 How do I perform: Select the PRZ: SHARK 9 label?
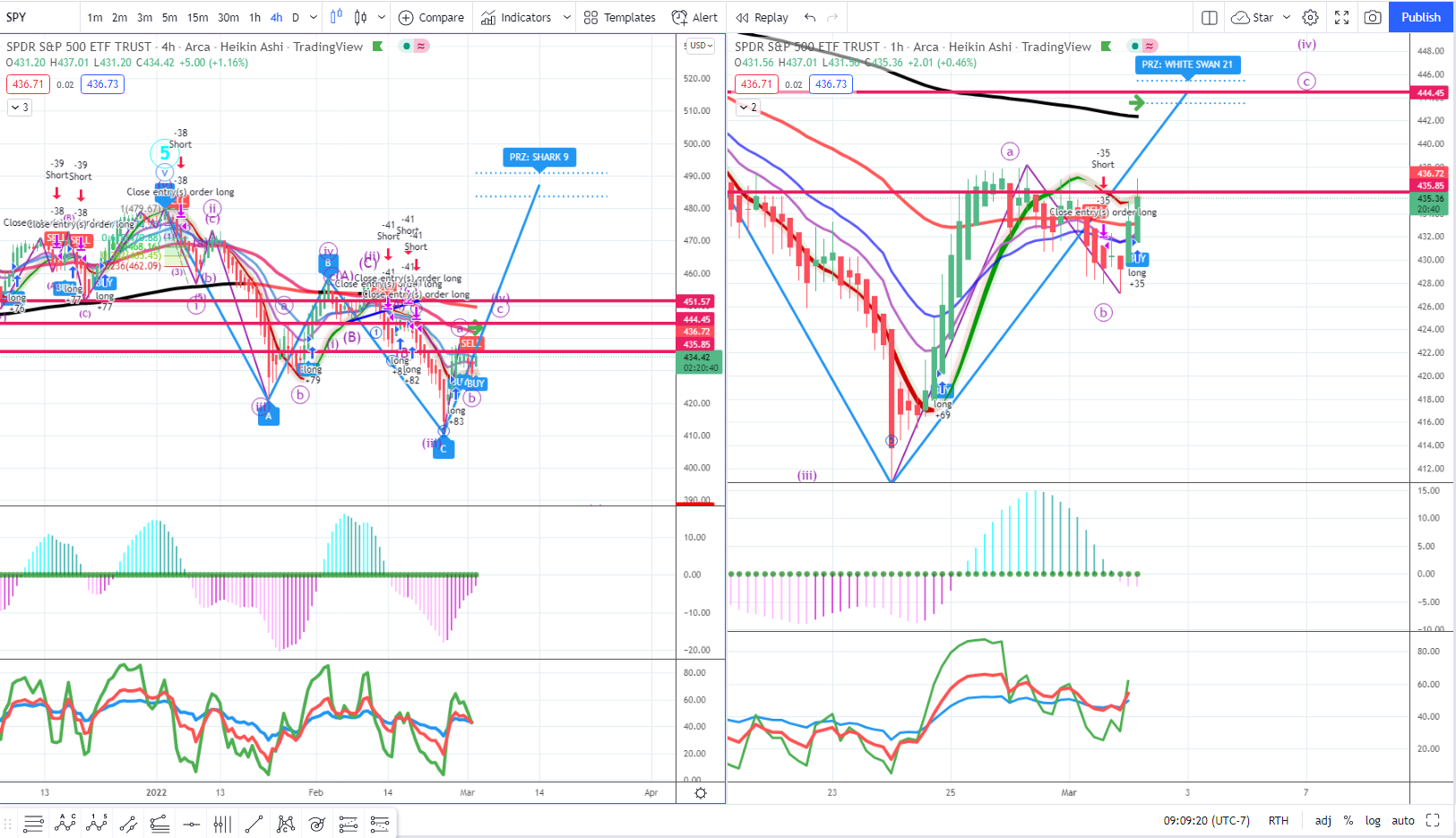tap(538, 157)
